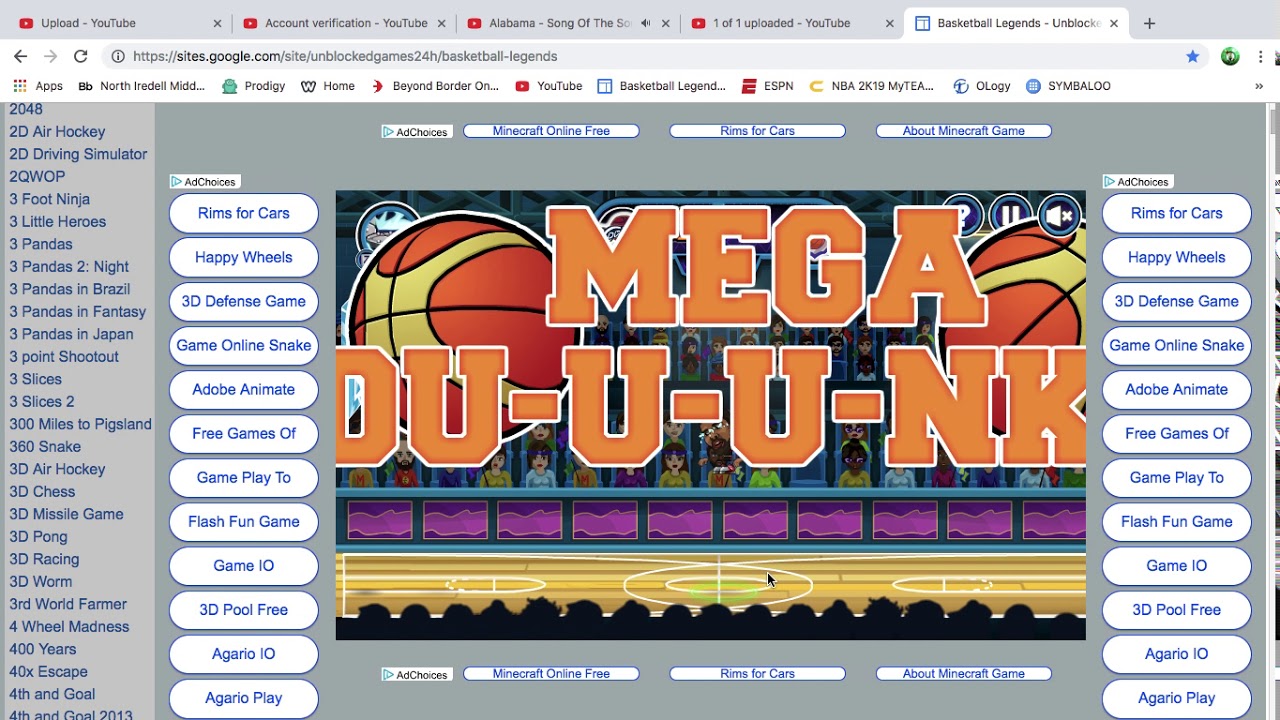Go back with the browser back arrow
The width and height of the screenshot is (1280, 720).
(x=20, y=56)
